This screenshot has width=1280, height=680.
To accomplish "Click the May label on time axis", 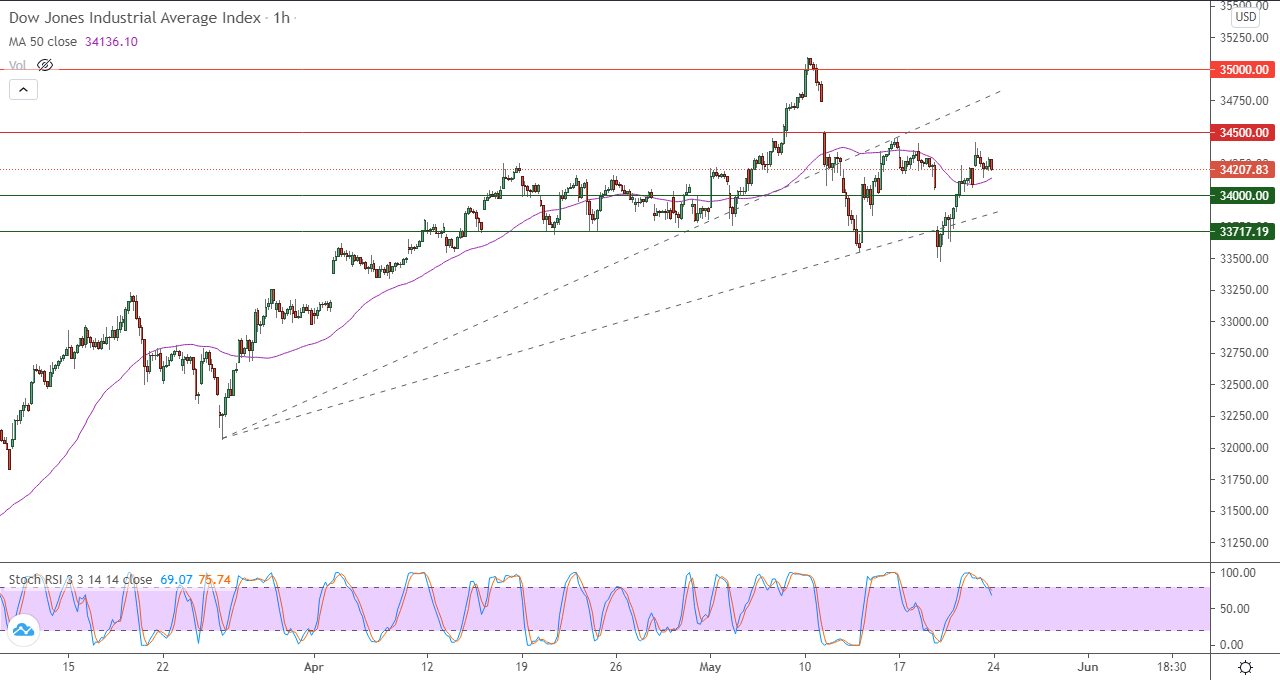I will click(x=711, y=666).
